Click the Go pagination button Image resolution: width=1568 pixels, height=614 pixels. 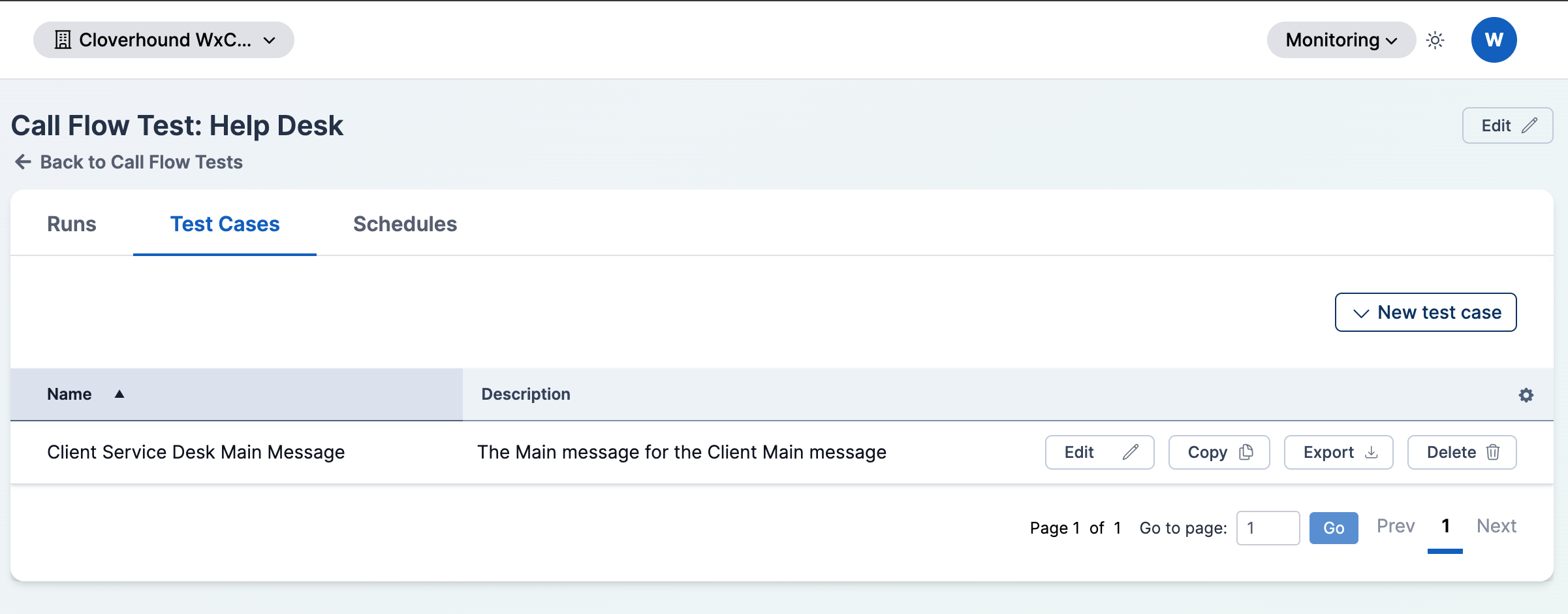tap(1334, 528)
